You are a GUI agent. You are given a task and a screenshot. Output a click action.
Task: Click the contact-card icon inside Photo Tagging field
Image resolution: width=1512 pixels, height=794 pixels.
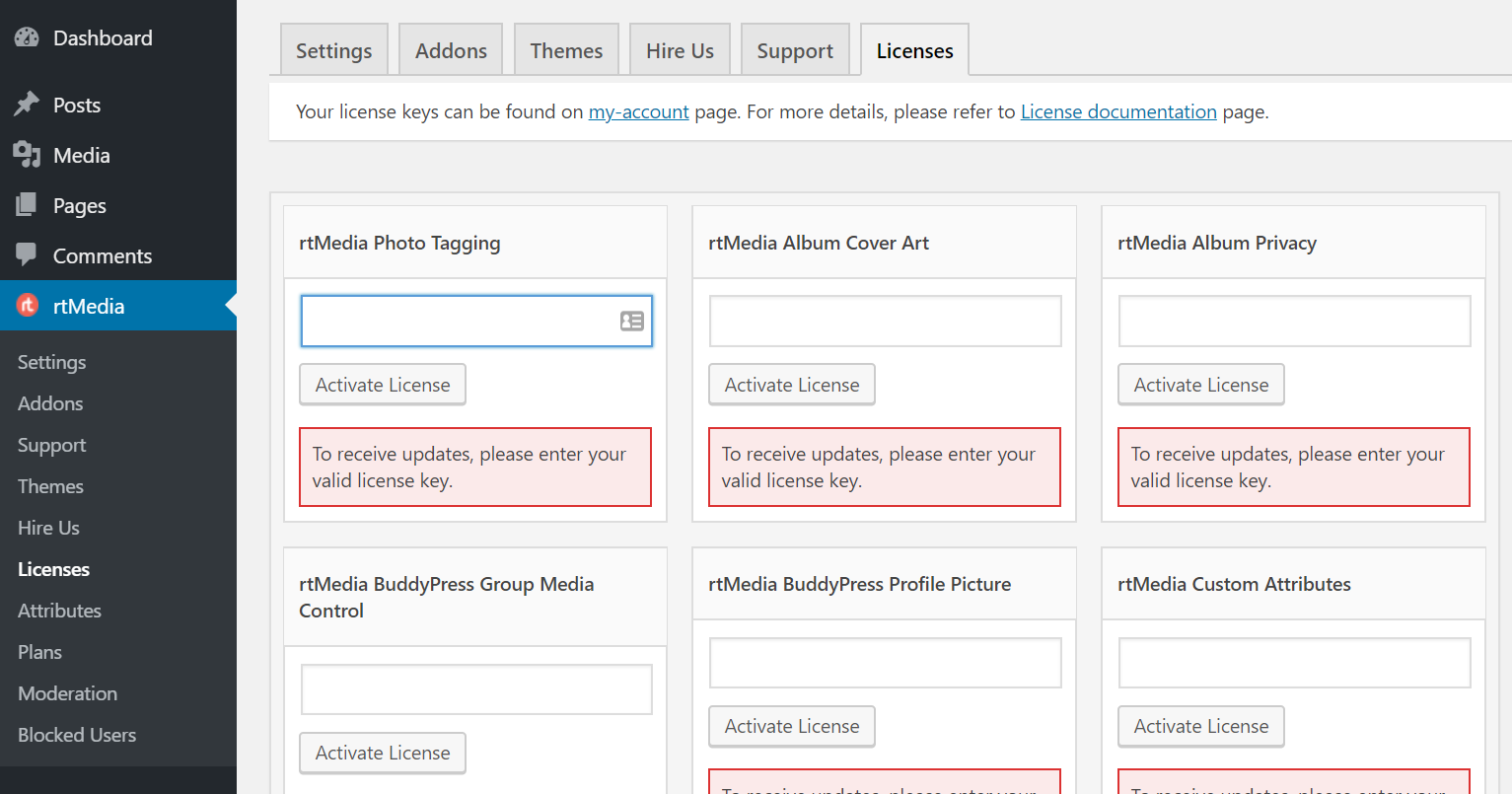click(x=631, y=321)
